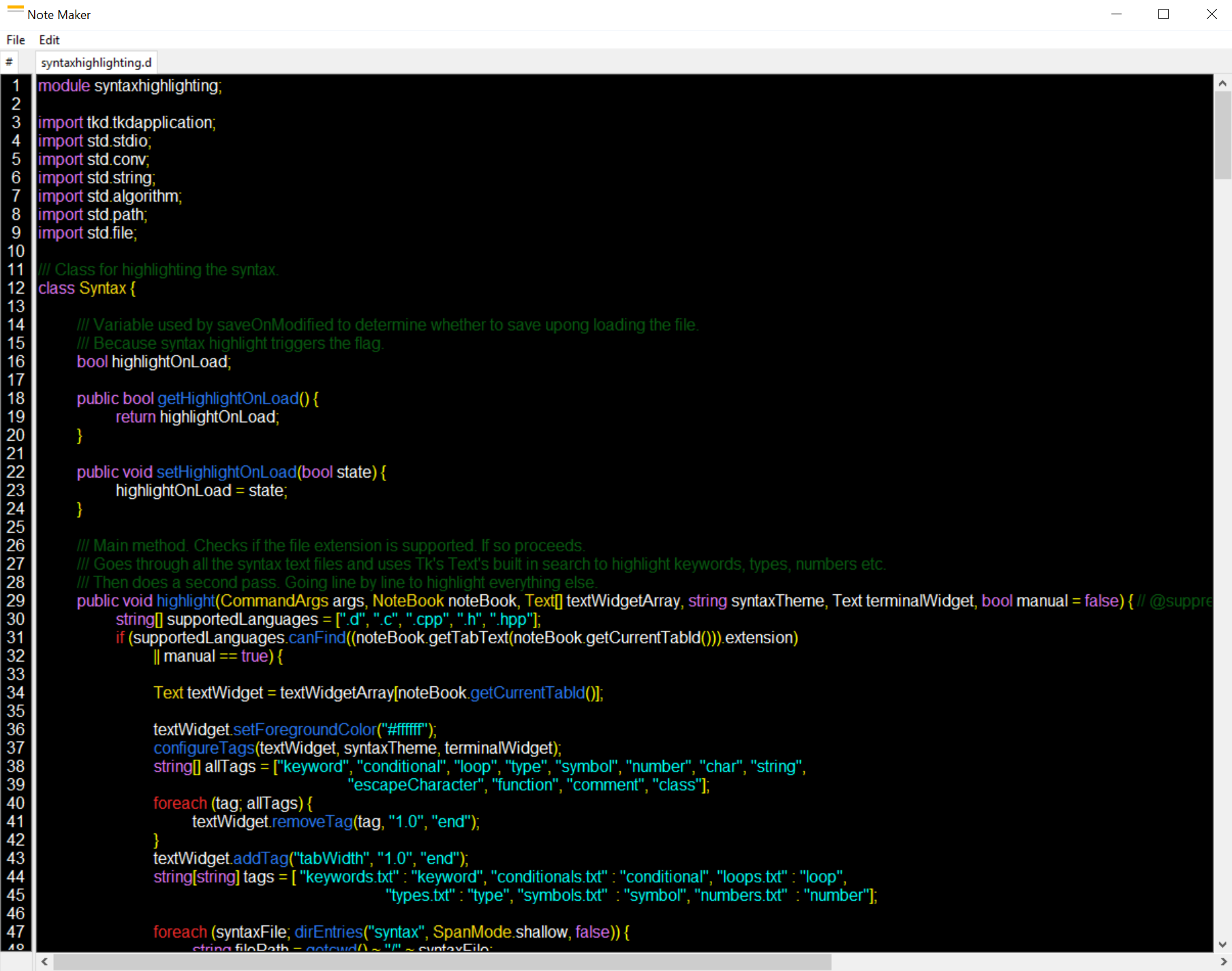Minimize the Note Maker window
The width and height of the screenshot is (1232, 971).
click(1116, 14)
